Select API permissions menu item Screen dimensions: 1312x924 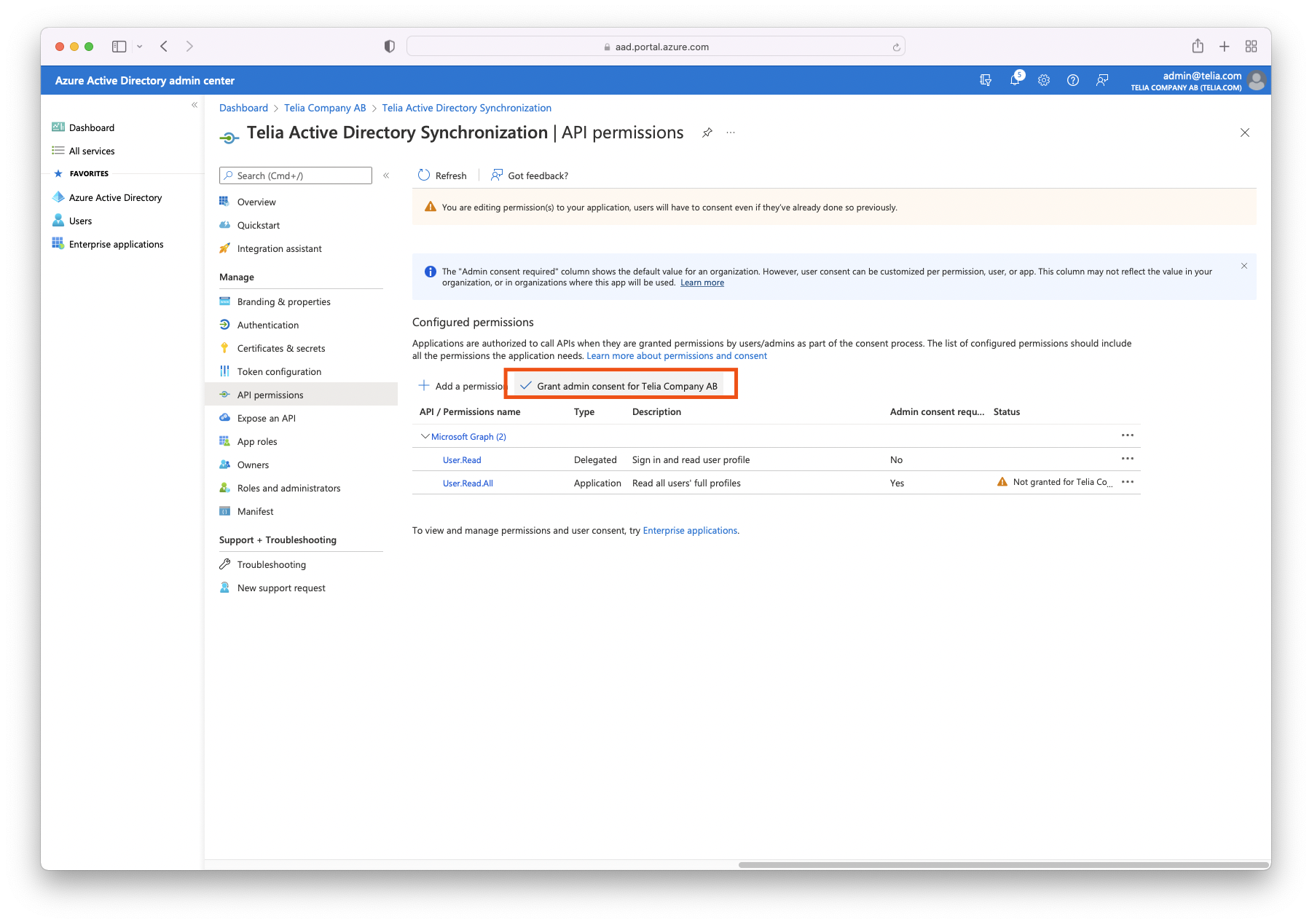(302, 395)
